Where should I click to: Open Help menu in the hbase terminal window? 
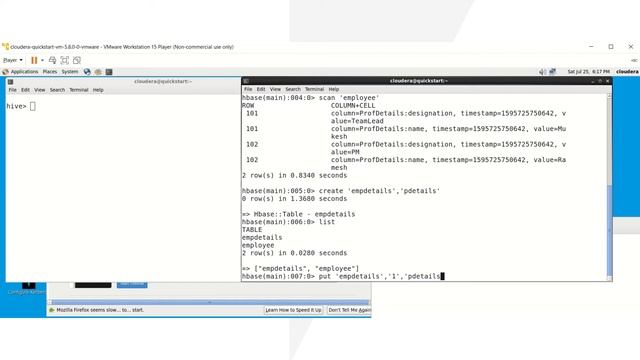[x=334, y=89]
